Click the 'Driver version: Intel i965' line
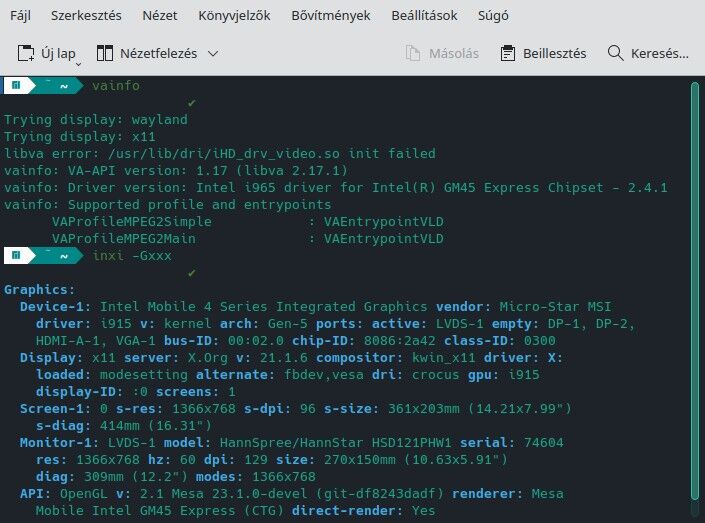This screenshot has height=523, width=705. [x=336, y=188]
